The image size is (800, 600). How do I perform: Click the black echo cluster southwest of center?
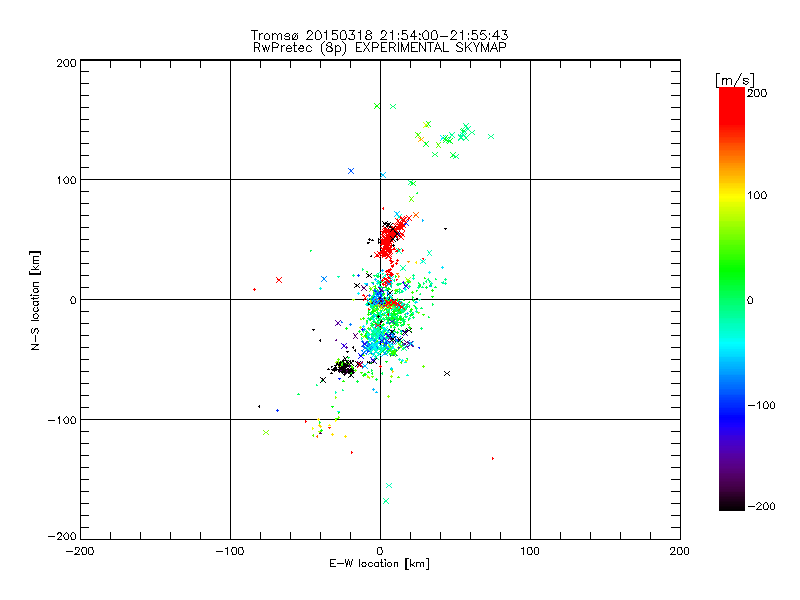(x=343, y=367)
